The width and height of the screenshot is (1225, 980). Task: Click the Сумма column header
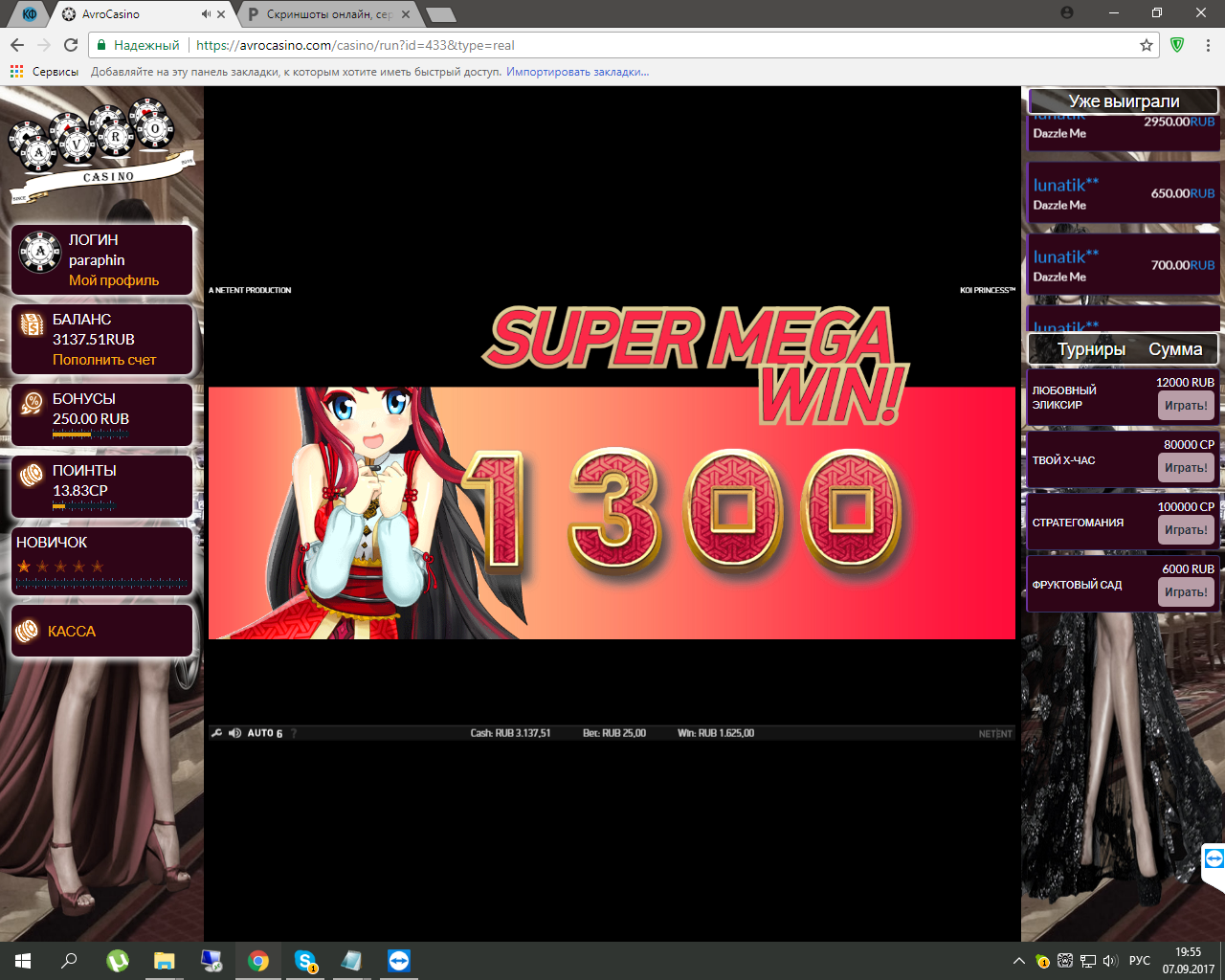point(1175,349)
